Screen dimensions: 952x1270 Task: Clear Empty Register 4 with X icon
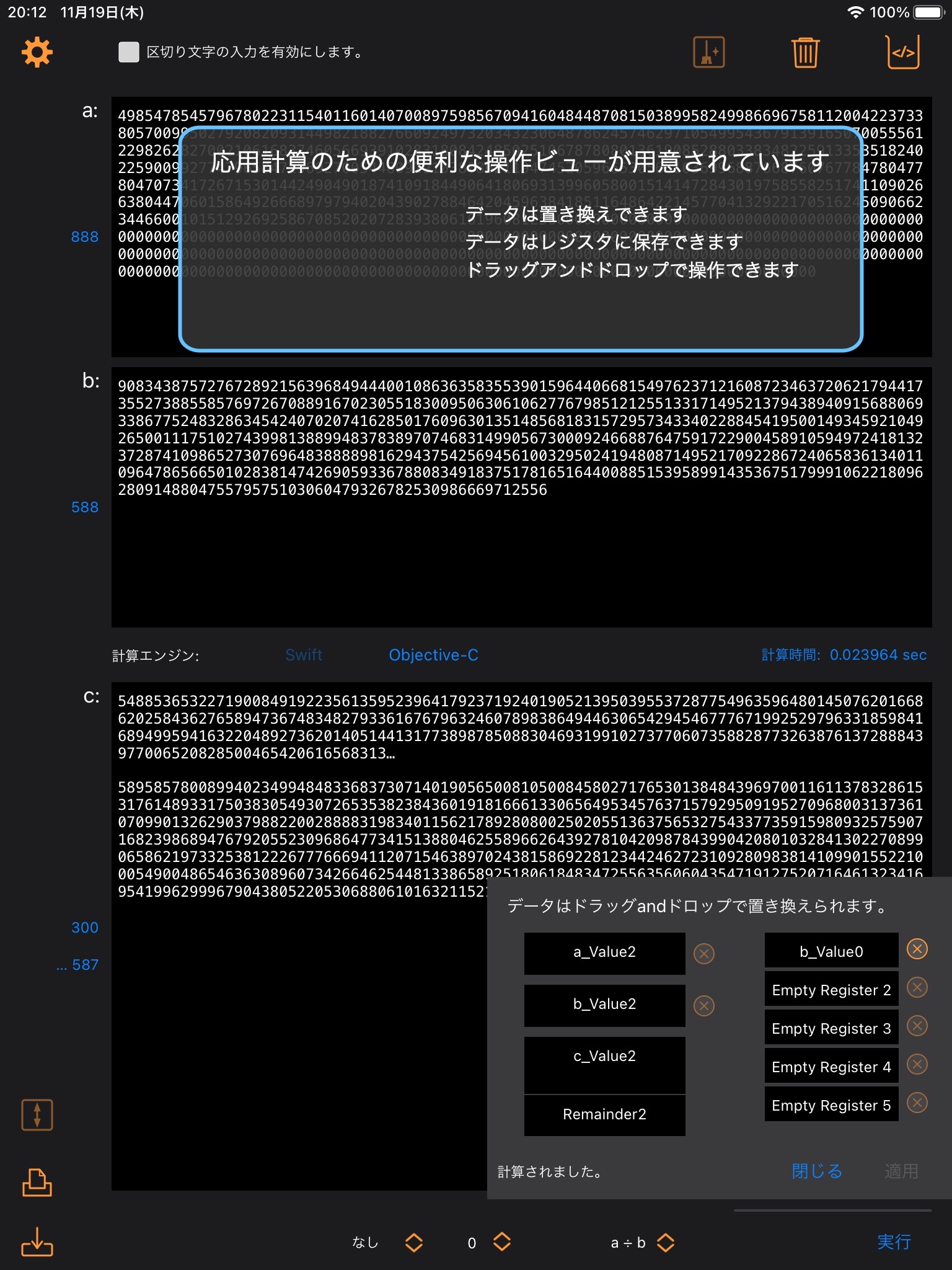(917, 1064)
